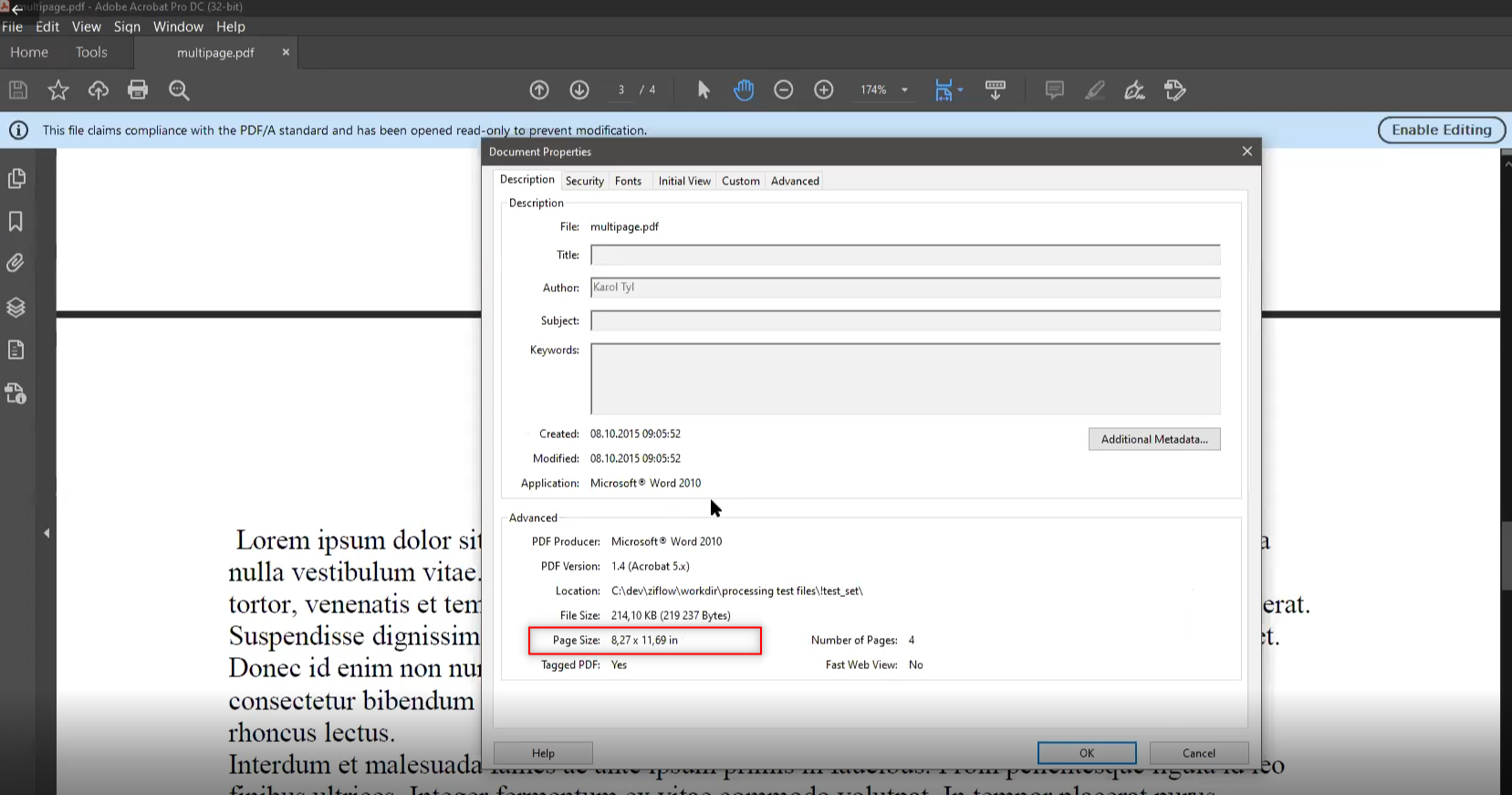The image size is (1512, 795).
Task: Click the upload to cloud icon
Action: point(98,89)
